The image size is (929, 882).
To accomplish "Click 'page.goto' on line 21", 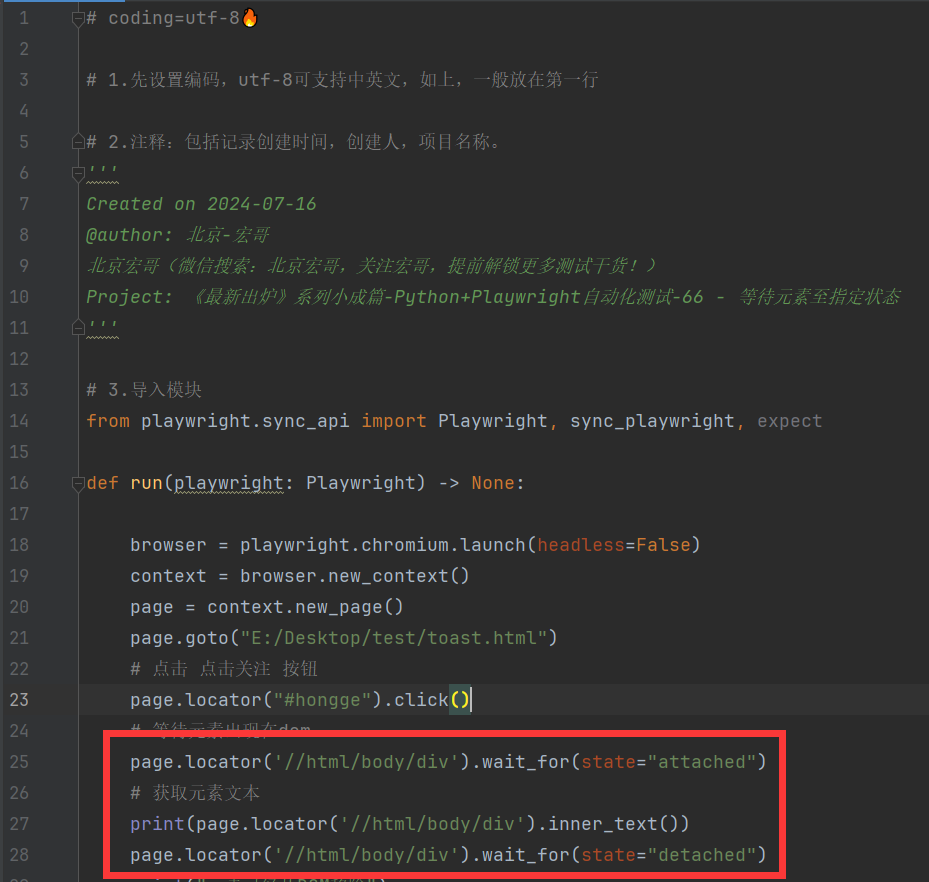I will (x=180, y=638).
